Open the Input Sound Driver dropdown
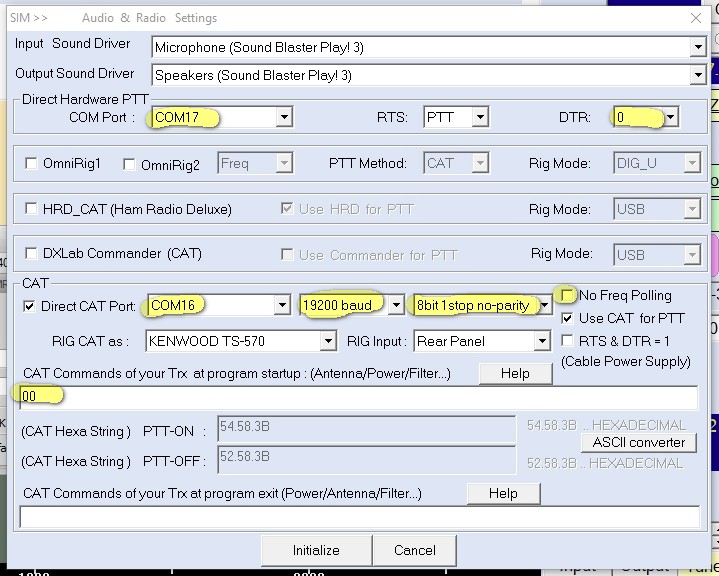719x576 pixels. tap(697, 47)
